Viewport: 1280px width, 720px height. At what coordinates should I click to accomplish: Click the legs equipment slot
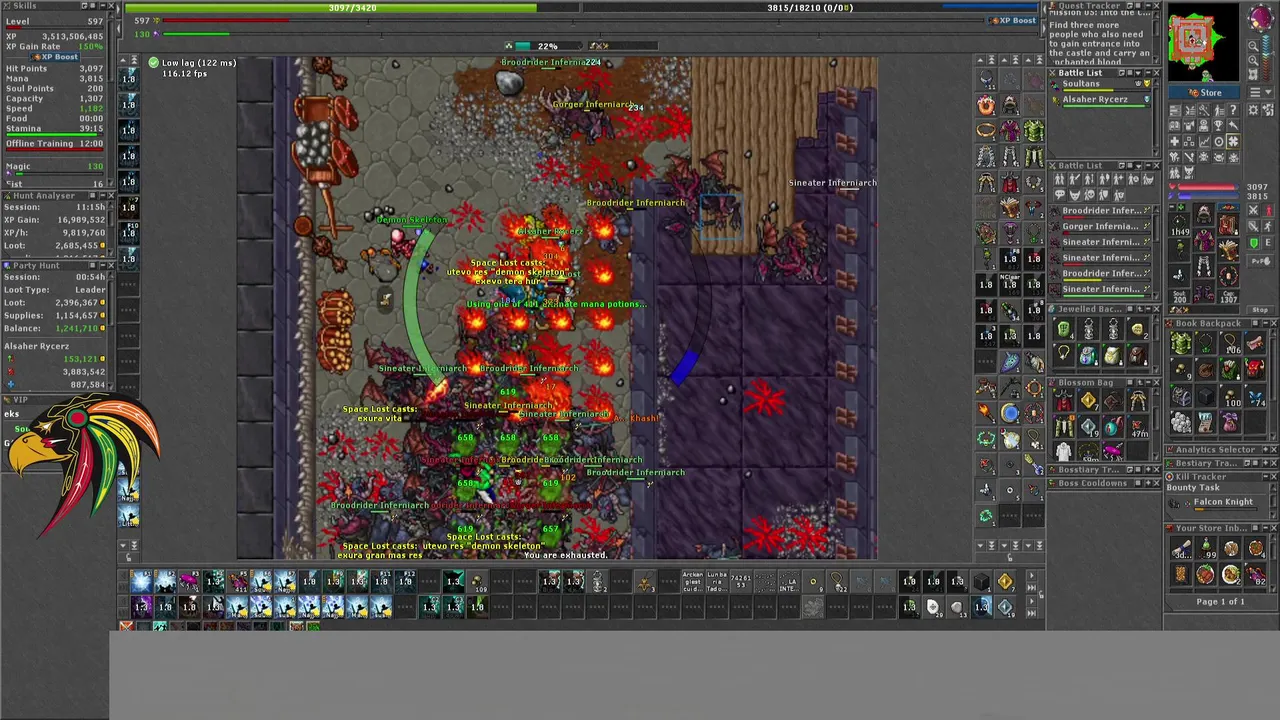[1204, 265]
